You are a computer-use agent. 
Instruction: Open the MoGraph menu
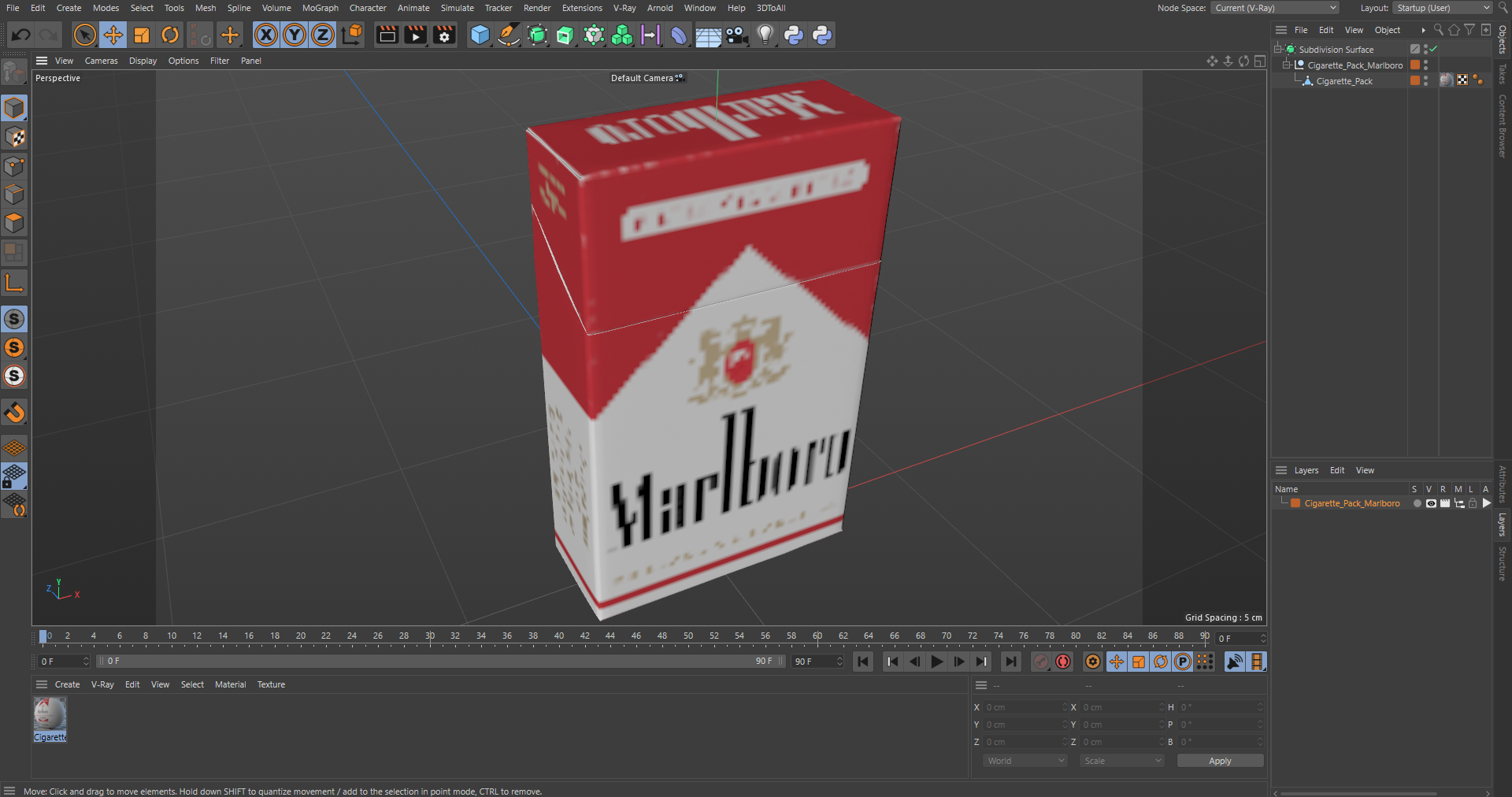click(x=320, y=8)
